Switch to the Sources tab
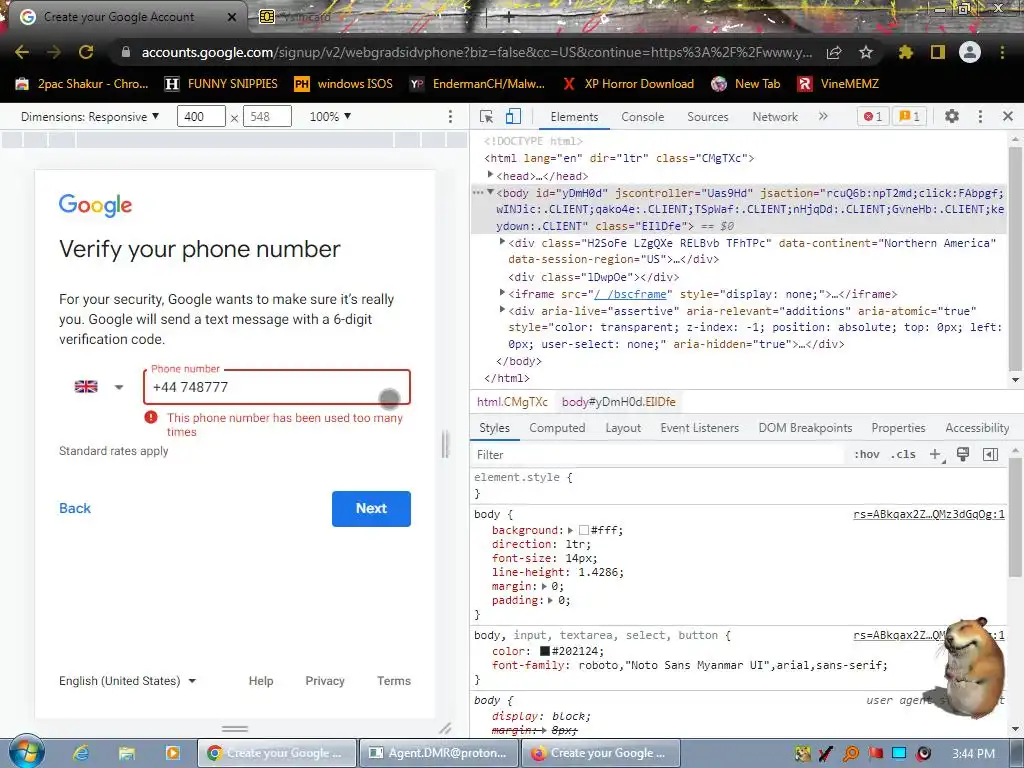Image resolution: width=1024 pixels, height=768 pixels. (707, 116)
